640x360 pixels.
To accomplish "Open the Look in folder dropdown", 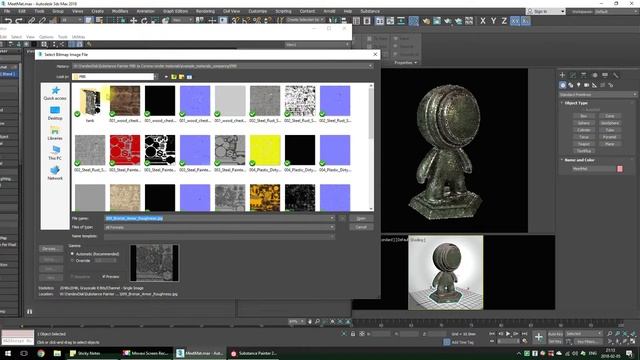I will click(x=156, y=77).
